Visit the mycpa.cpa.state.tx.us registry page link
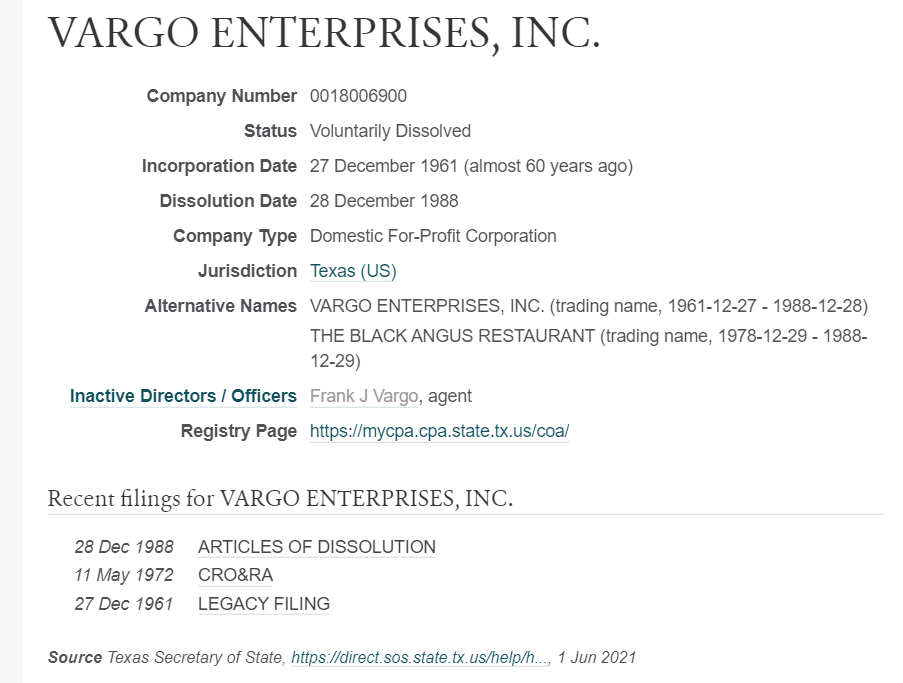 tap(439, 431)
